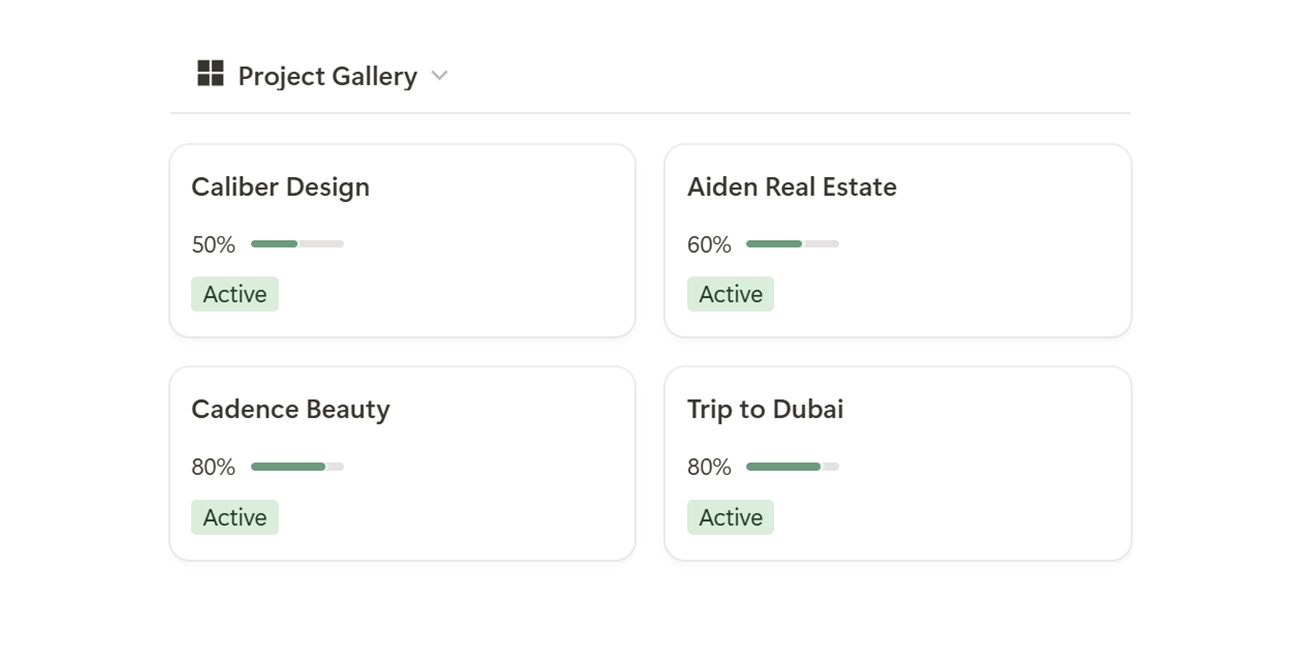Click the 80% label on Trip to Dubai
1300x650 pixels.
pos(709,467)
